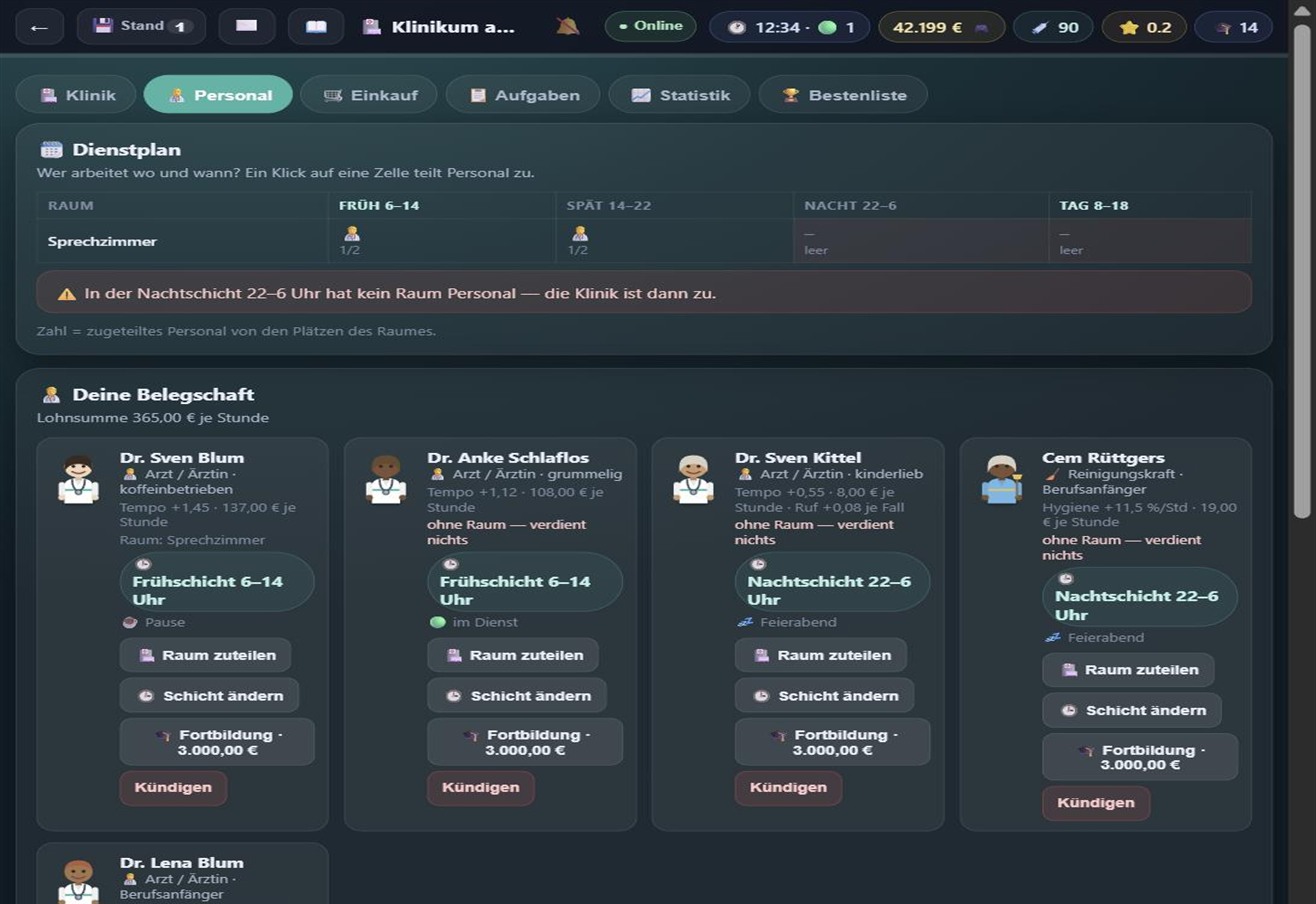Click the empty Tag 8–18 Sprechzimmer cell
The height and width of the screenshot is (904, 1316).
tap(1150, 241)
